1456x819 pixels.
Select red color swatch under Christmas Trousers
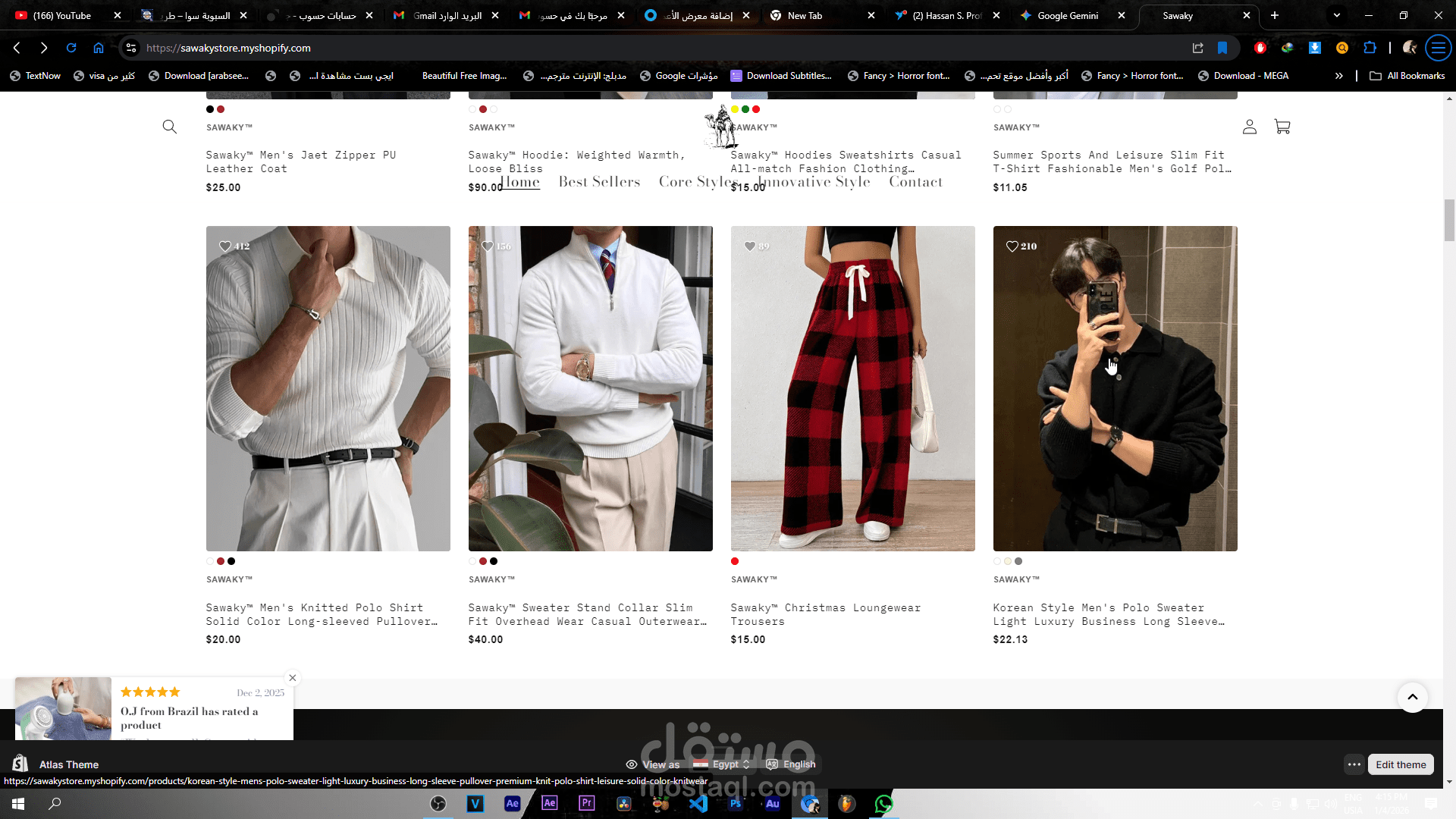tap(735, 561)
